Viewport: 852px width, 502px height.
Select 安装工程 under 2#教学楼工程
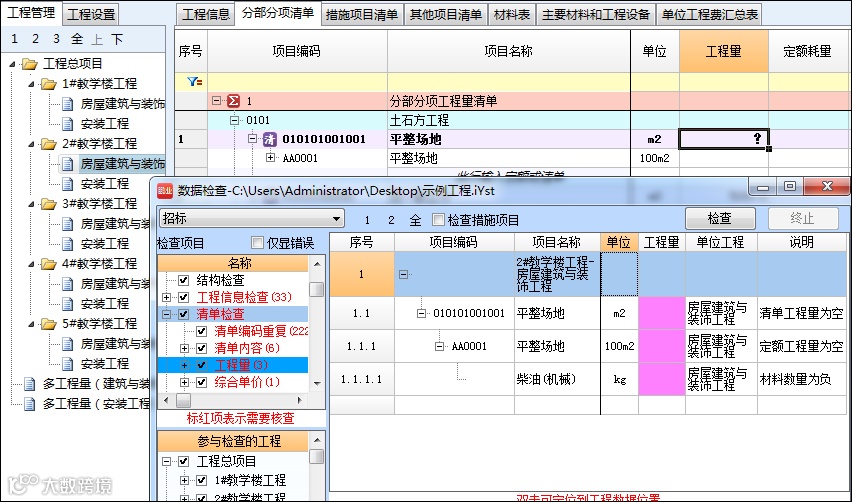click(105, 184)
